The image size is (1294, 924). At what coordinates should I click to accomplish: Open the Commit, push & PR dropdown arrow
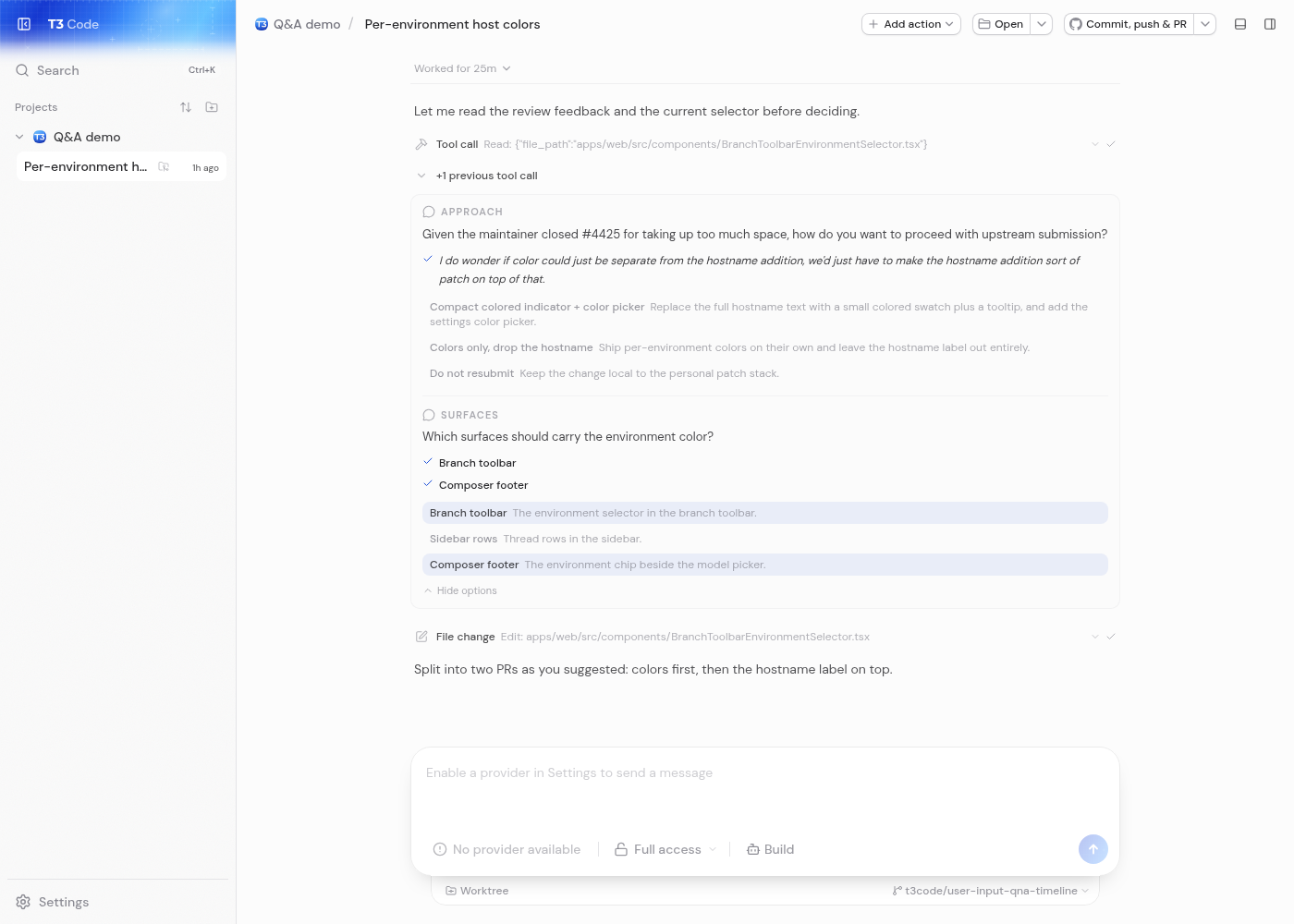[1205, 24]
